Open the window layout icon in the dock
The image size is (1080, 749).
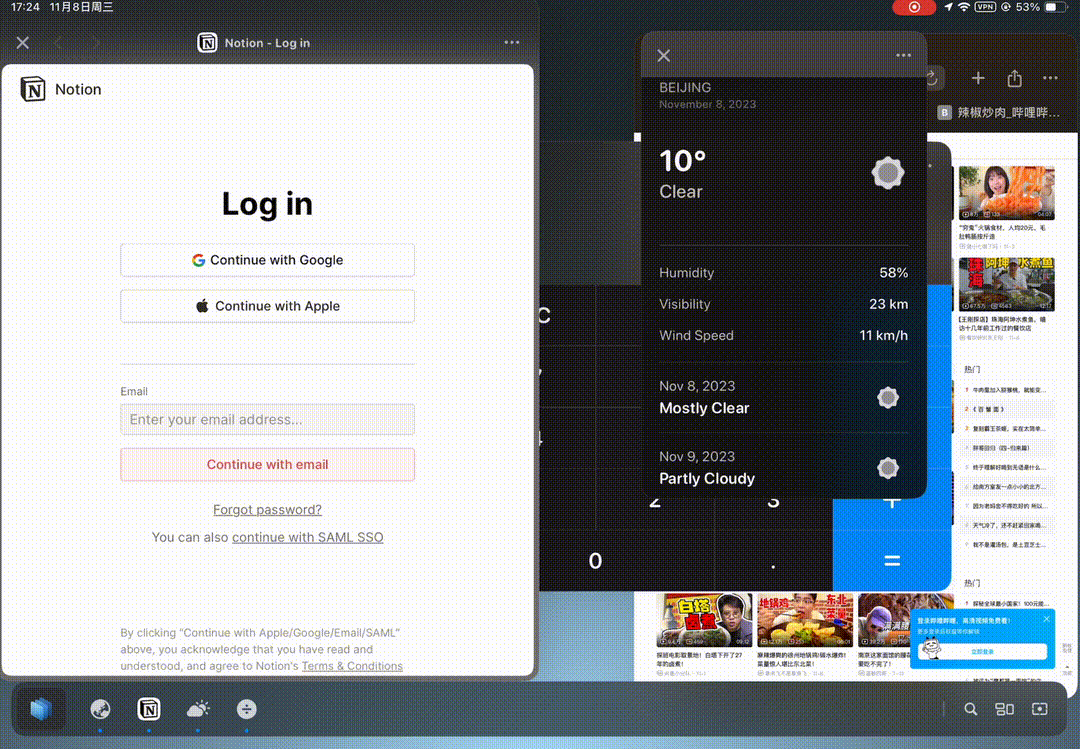pyautogui.click(x=1005, y=709)
